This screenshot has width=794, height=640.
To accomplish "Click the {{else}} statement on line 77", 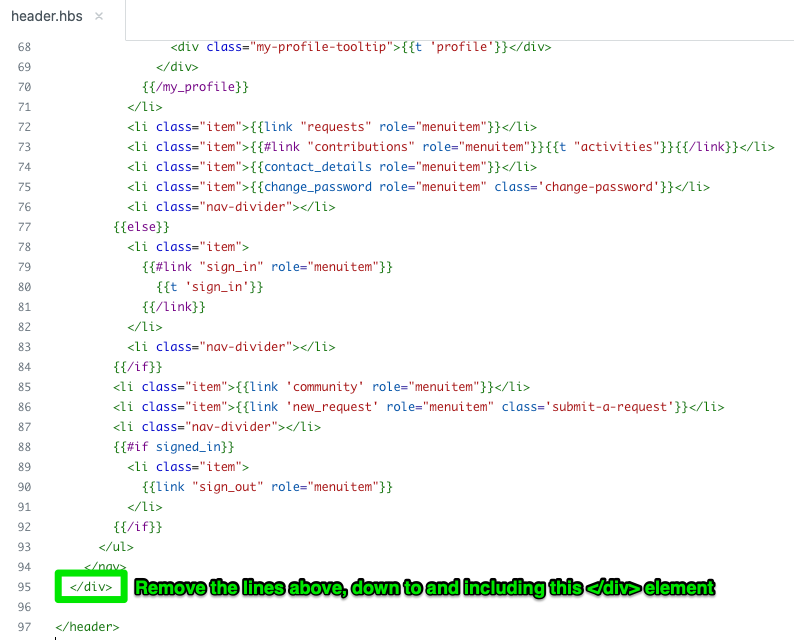I will click(x=137, y=227).
